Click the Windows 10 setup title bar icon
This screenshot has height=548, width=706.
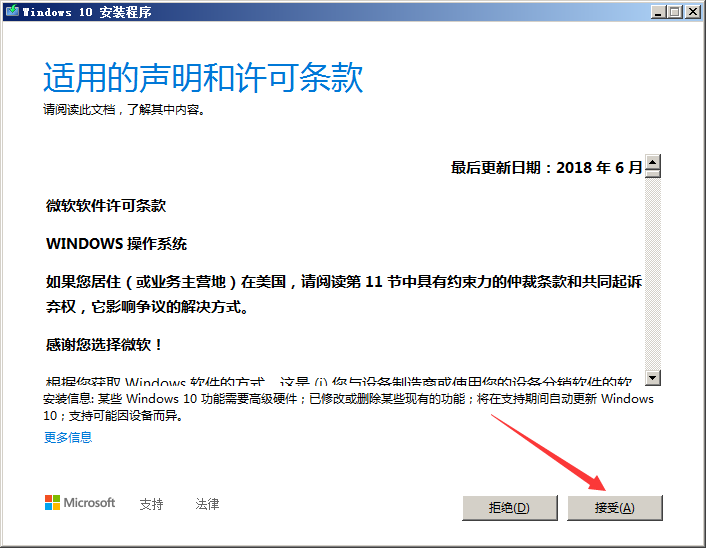point(11,11)
